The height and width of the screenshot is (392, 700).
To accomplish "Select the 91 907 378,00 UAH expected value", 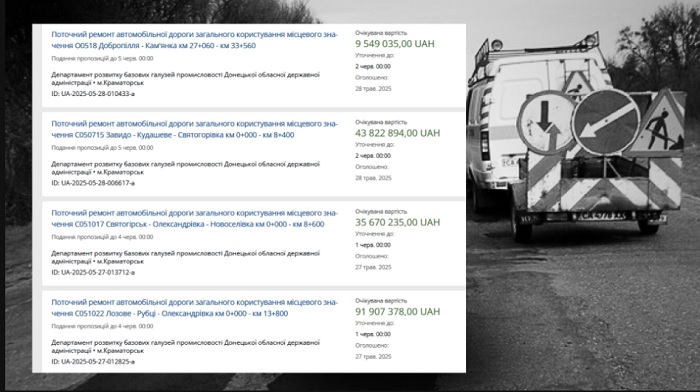I will pos(397,312).
